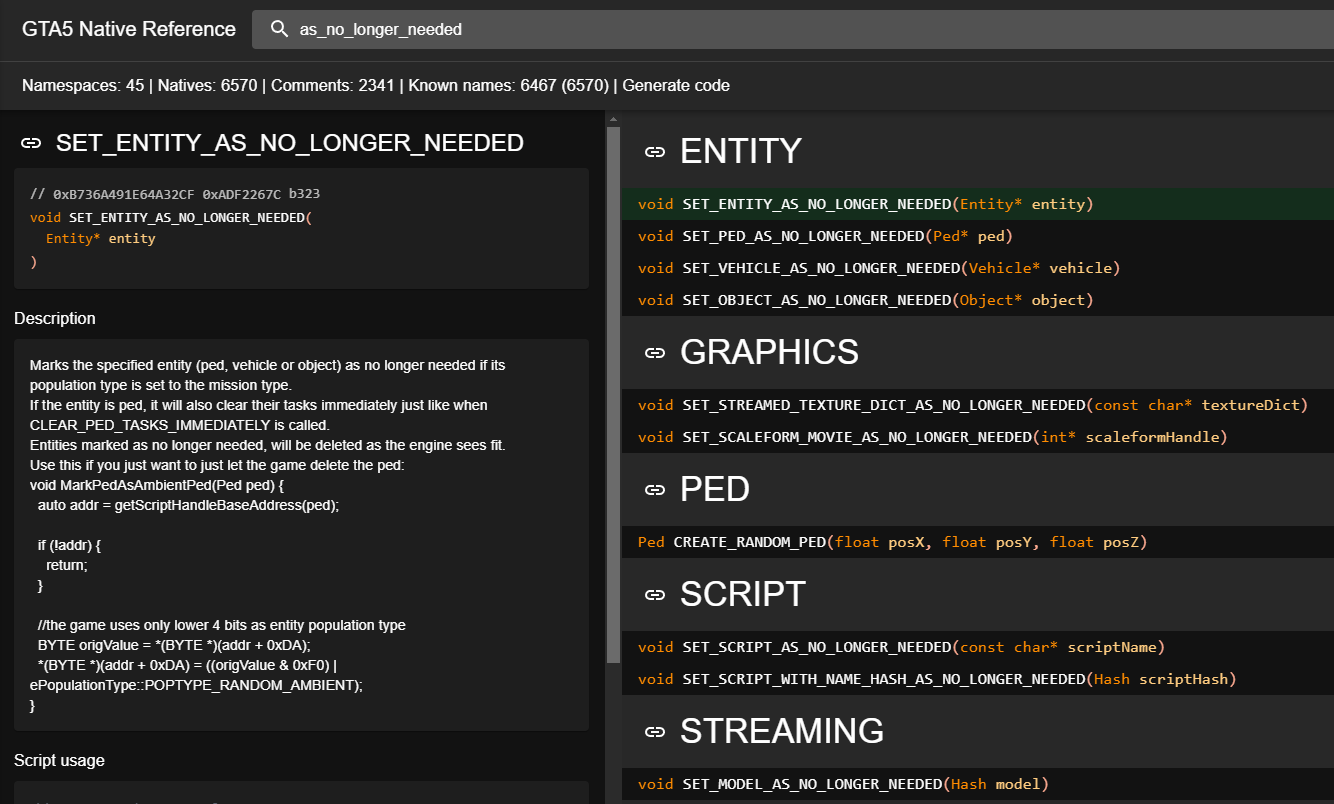Click the Script usage section heading

click(x=59, y=760)
